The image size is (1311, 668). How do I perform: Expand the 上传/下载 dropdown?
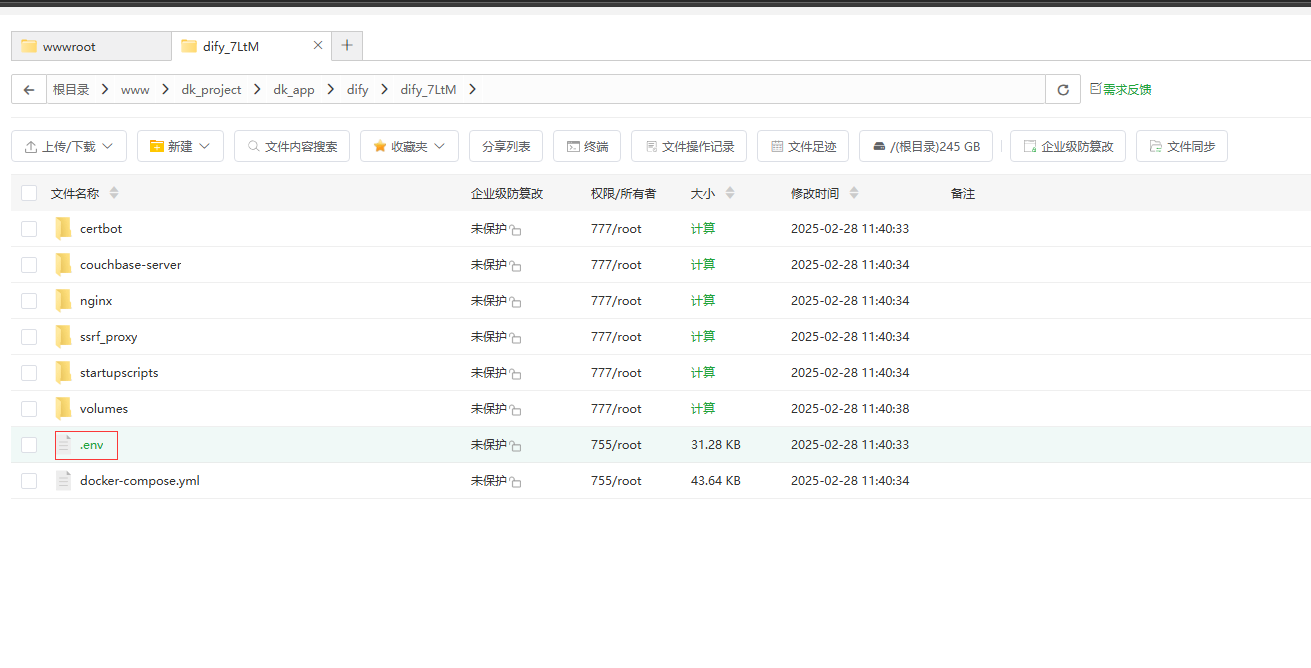click(69, 146)
